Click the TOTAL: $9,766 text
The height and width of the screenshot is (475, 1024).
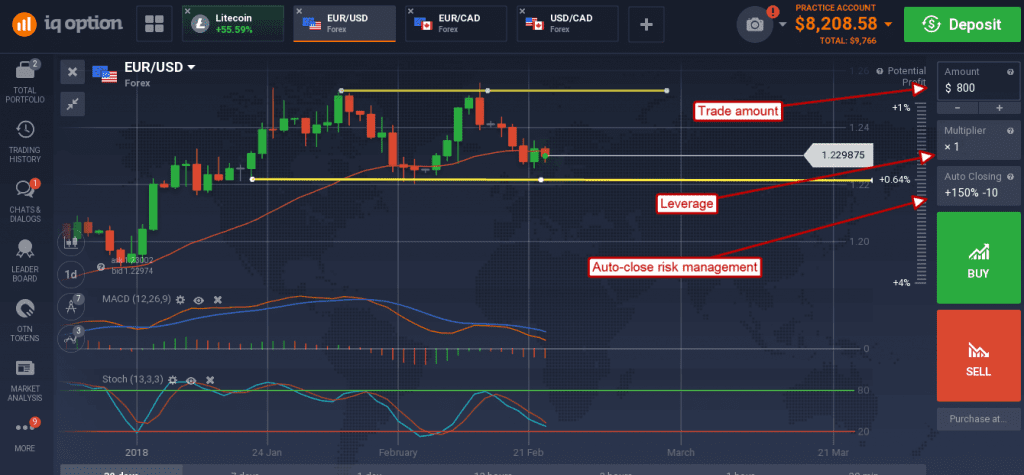pyautogui.click(x=848, y=41)
